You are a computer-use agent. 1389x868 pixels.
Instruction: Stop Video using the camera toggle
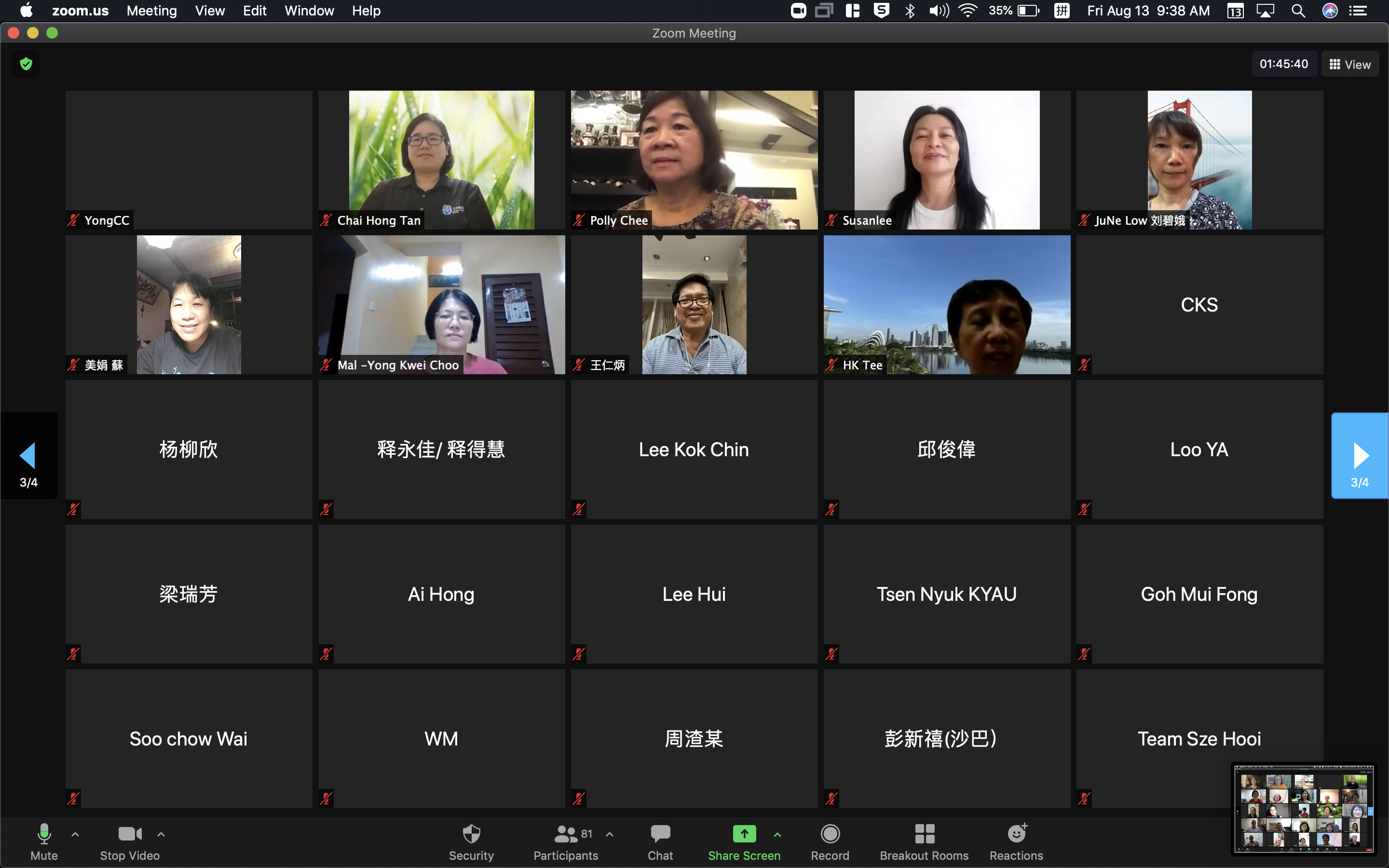(130, 841)
